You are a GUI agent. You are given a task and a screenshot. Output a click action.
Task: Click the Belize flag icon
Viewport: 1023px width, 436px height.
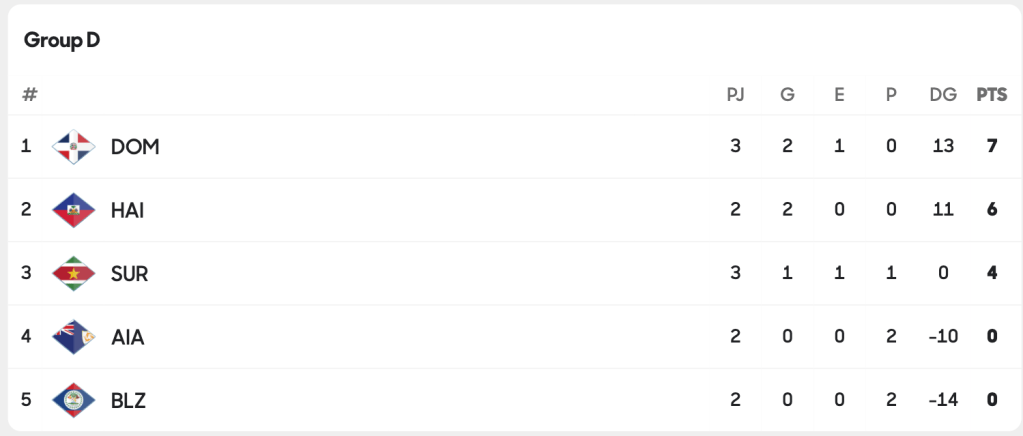(x=73, y=400)
